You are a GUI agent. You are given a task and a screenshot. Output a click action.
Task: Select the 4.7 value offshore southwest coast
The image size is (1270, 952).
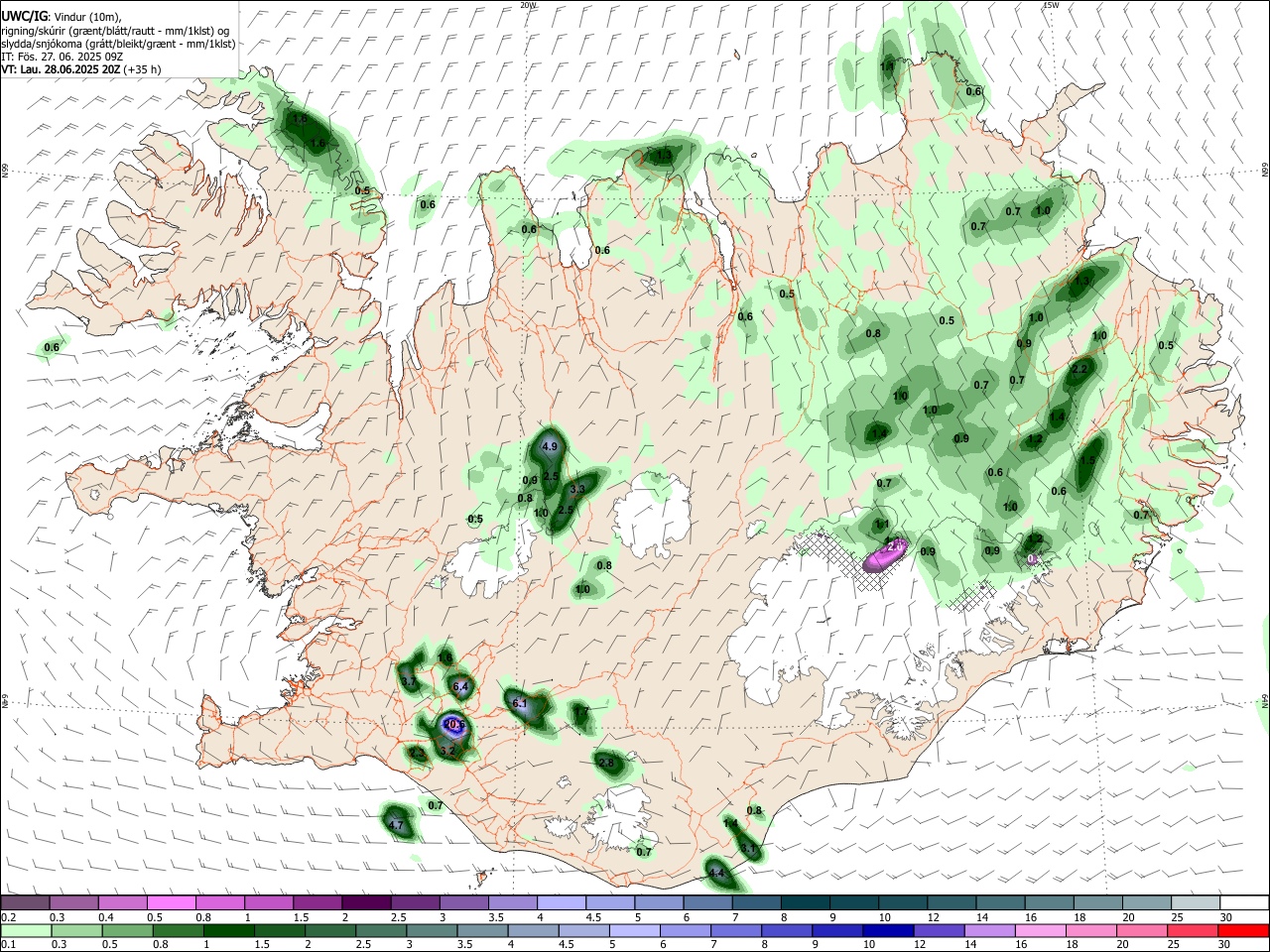tap(396, 825)
